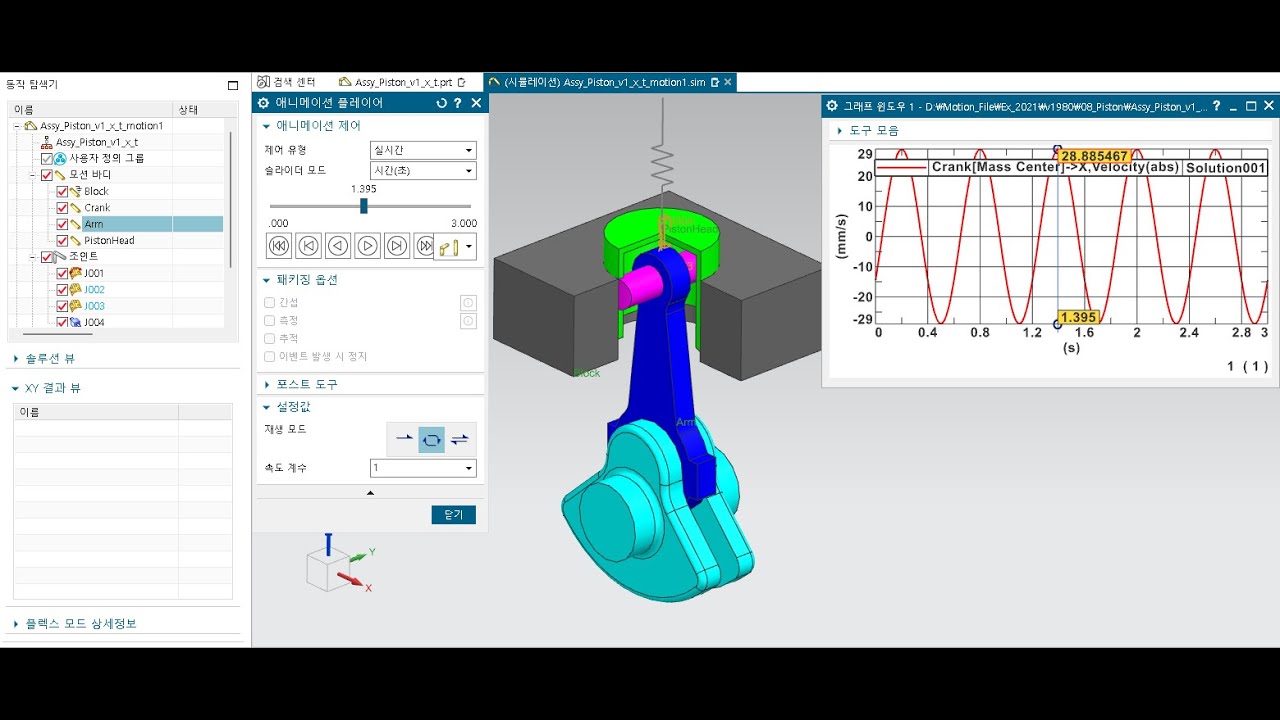Screen dimensions: 1280x720
Task: Rewind animation to the first frame
Action: pyautogui.click(x=279, y=245)
